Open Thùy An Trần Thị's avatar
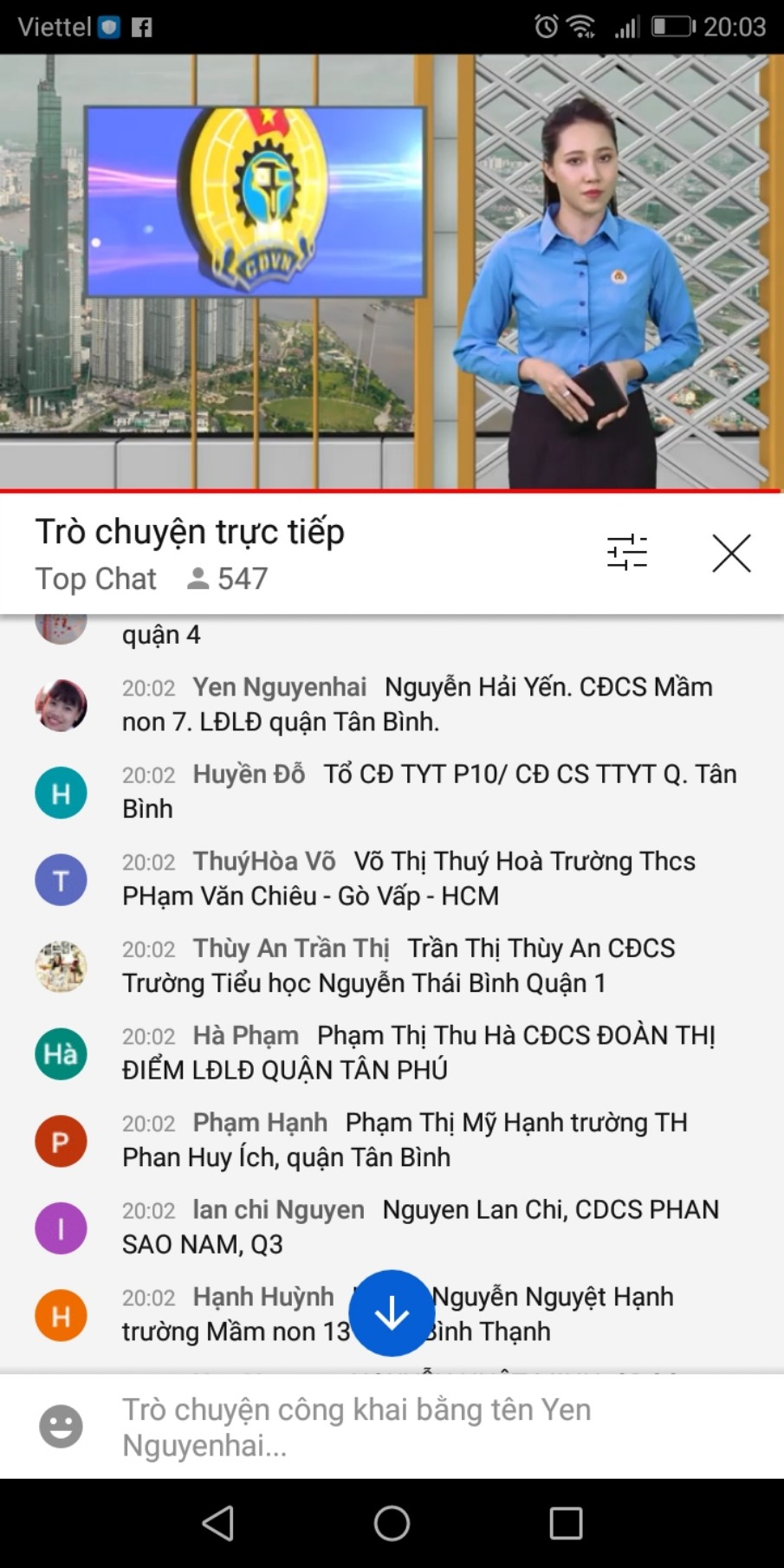784x1568 pixels. click(61, 967)
